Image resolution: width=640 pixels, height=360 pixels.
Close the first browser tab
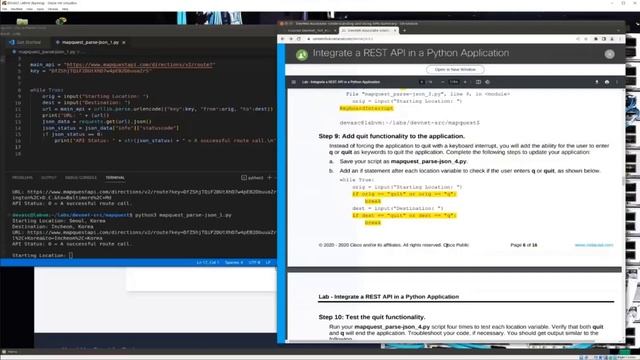coord(336,31)
